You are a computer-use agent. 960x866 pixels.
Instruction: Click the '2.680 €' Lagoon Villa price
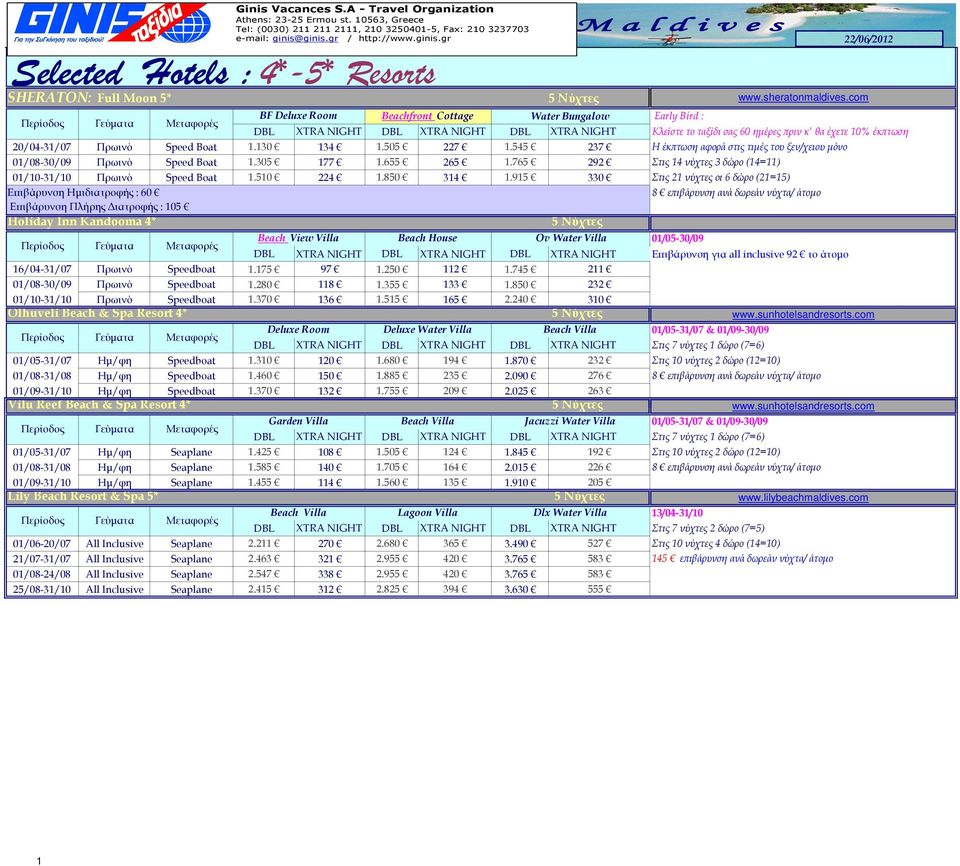(392, 544)
